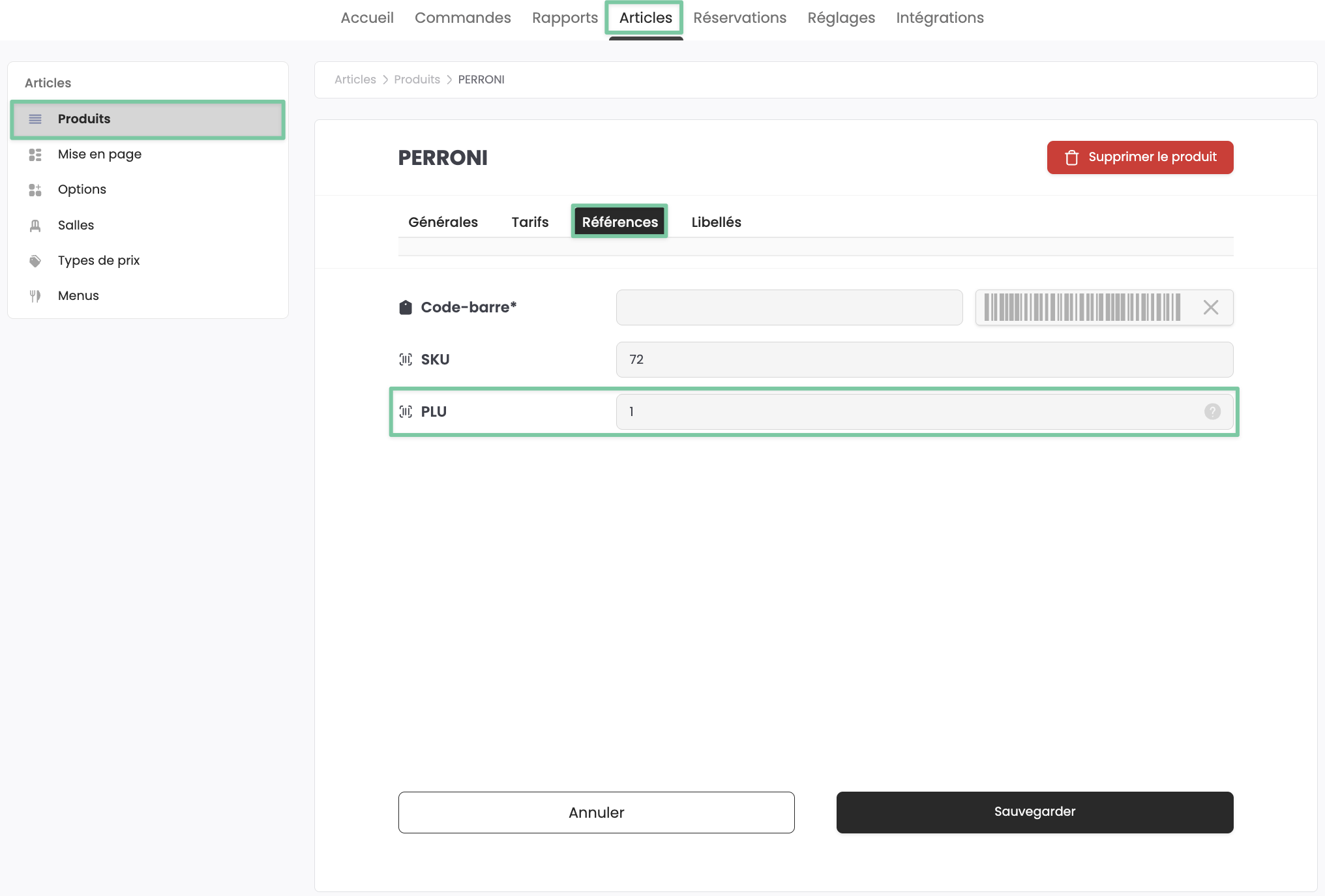This screenshot has width=1325, height=896.
Task: Click the Salles chair icon
Action: [x=35, y=226]
